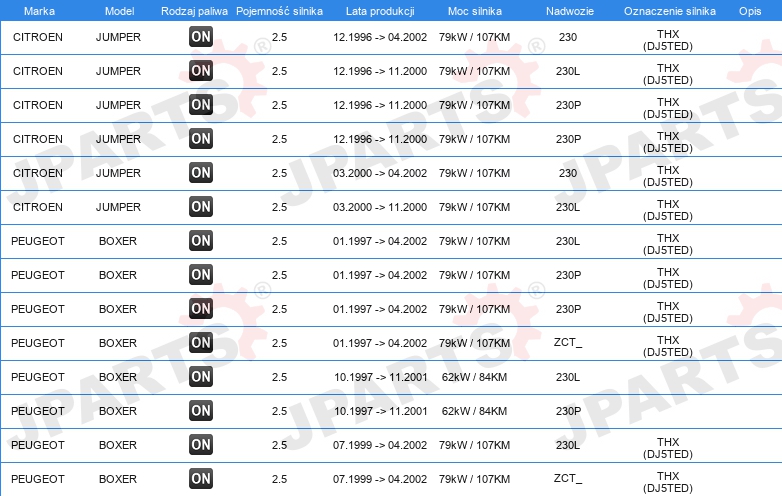This screenshot has height=496, width=782.
Task: Click 79kW / 107KM in 12.1996 -> 04.2002 row
Action: (474, 37)
